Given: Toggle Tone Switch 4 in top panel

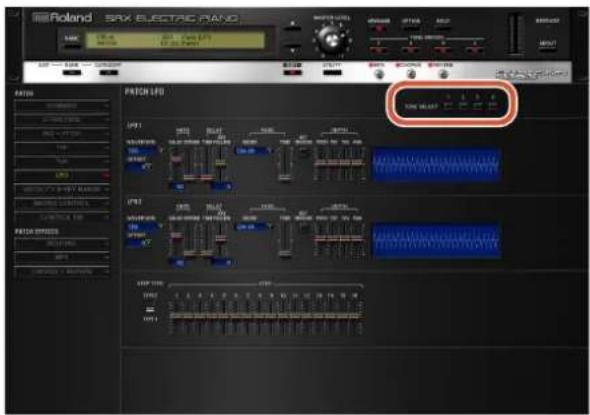Looking at the screenshot, I should click(475, 50).
